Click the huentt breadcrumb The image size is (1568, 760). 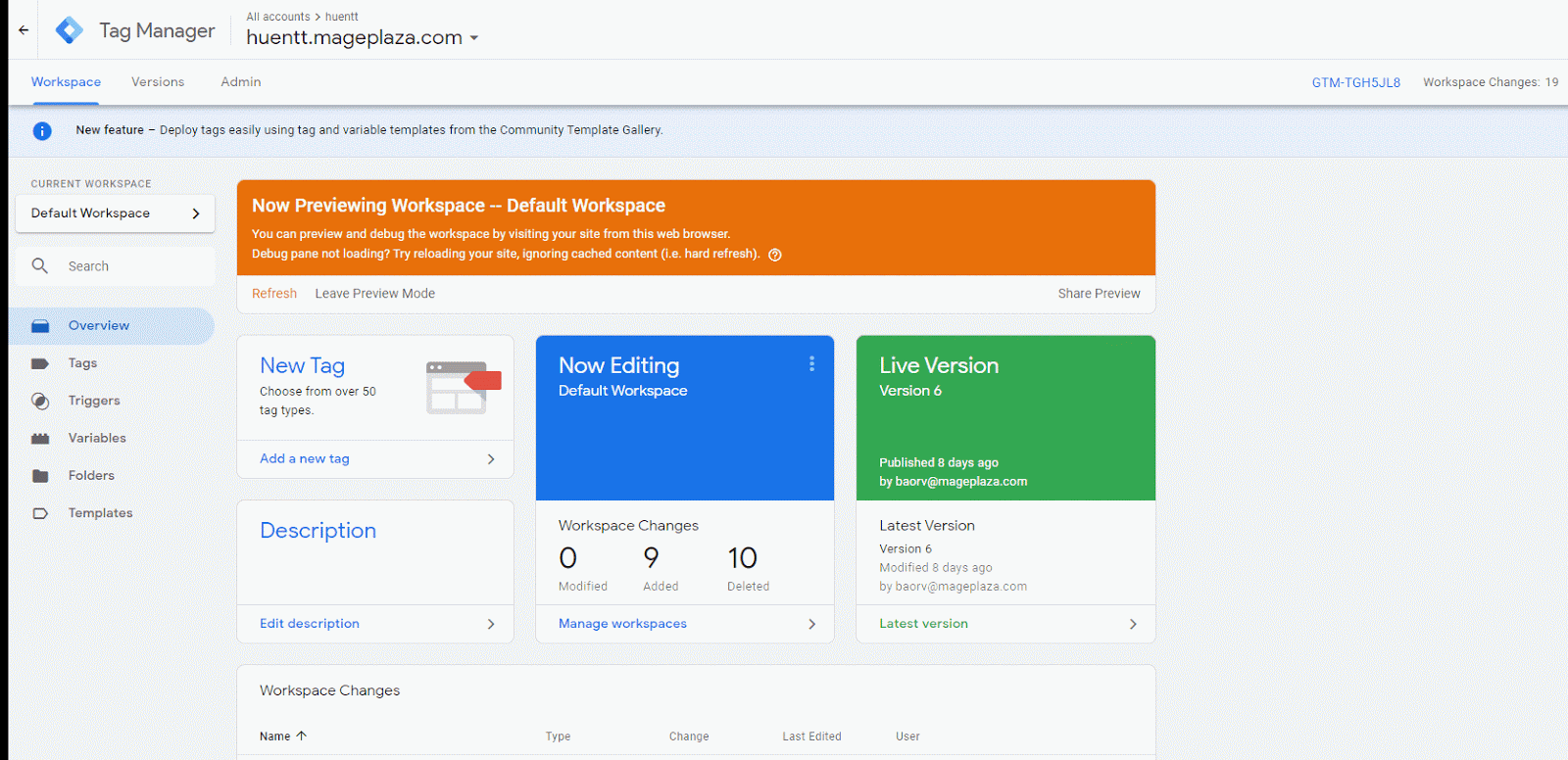(x=342, y=17)
